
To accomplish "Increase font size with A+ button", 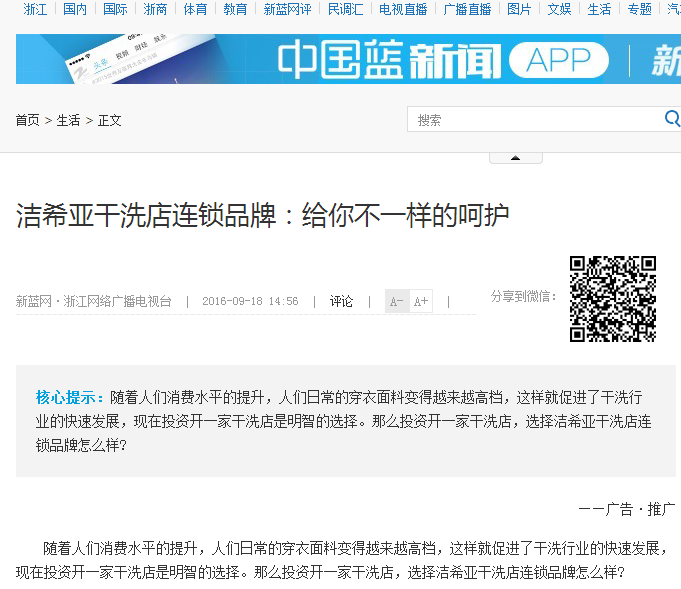I will pos(421,301).
